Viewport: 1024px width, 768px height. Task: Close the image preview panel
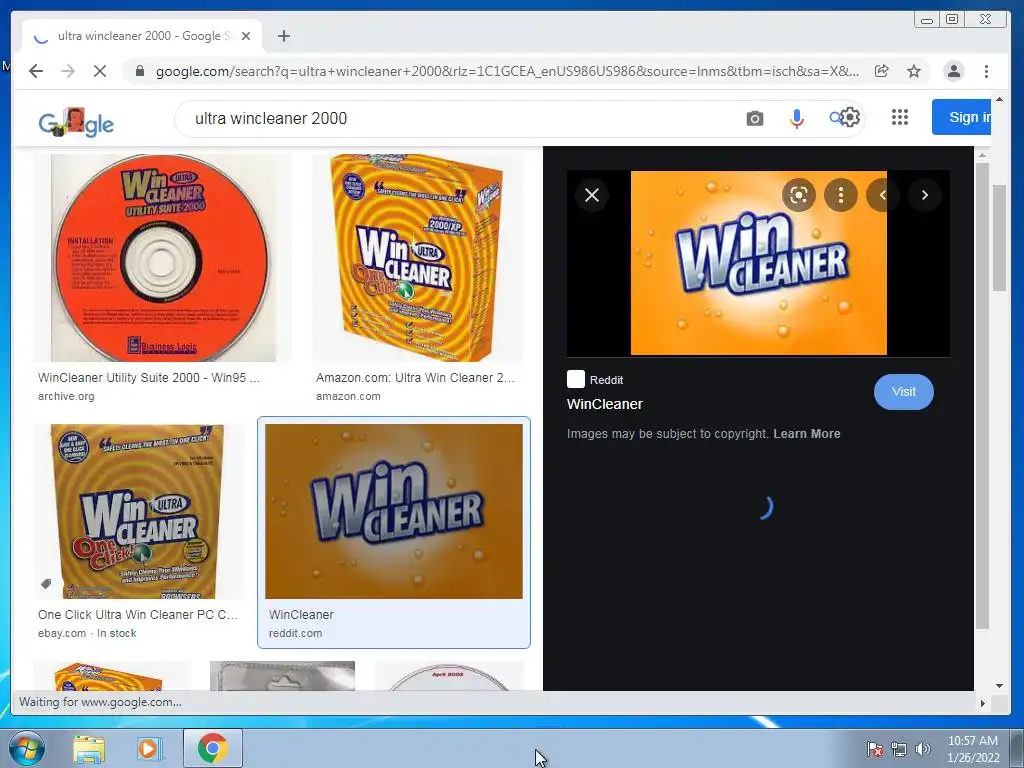click(592, 195)
